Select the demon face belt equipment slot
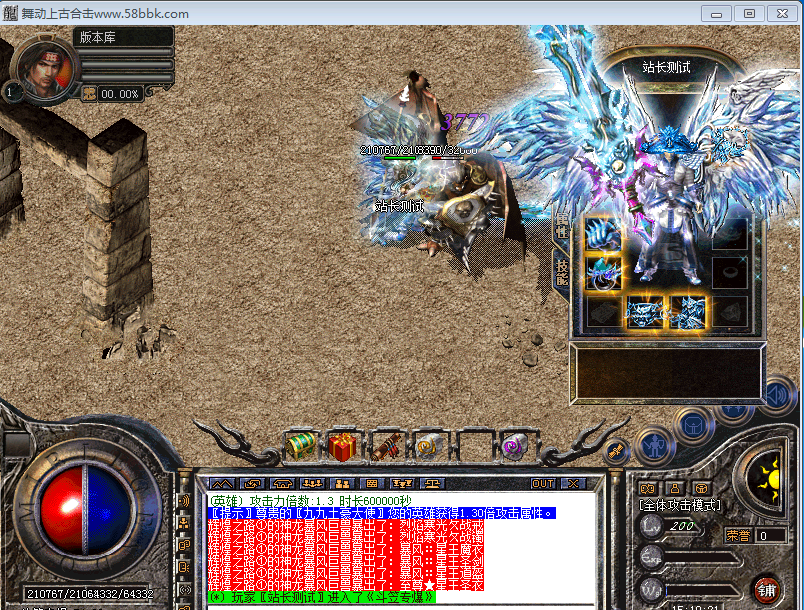Viewport: 804px width, 610px height. (x=646, y=312)
